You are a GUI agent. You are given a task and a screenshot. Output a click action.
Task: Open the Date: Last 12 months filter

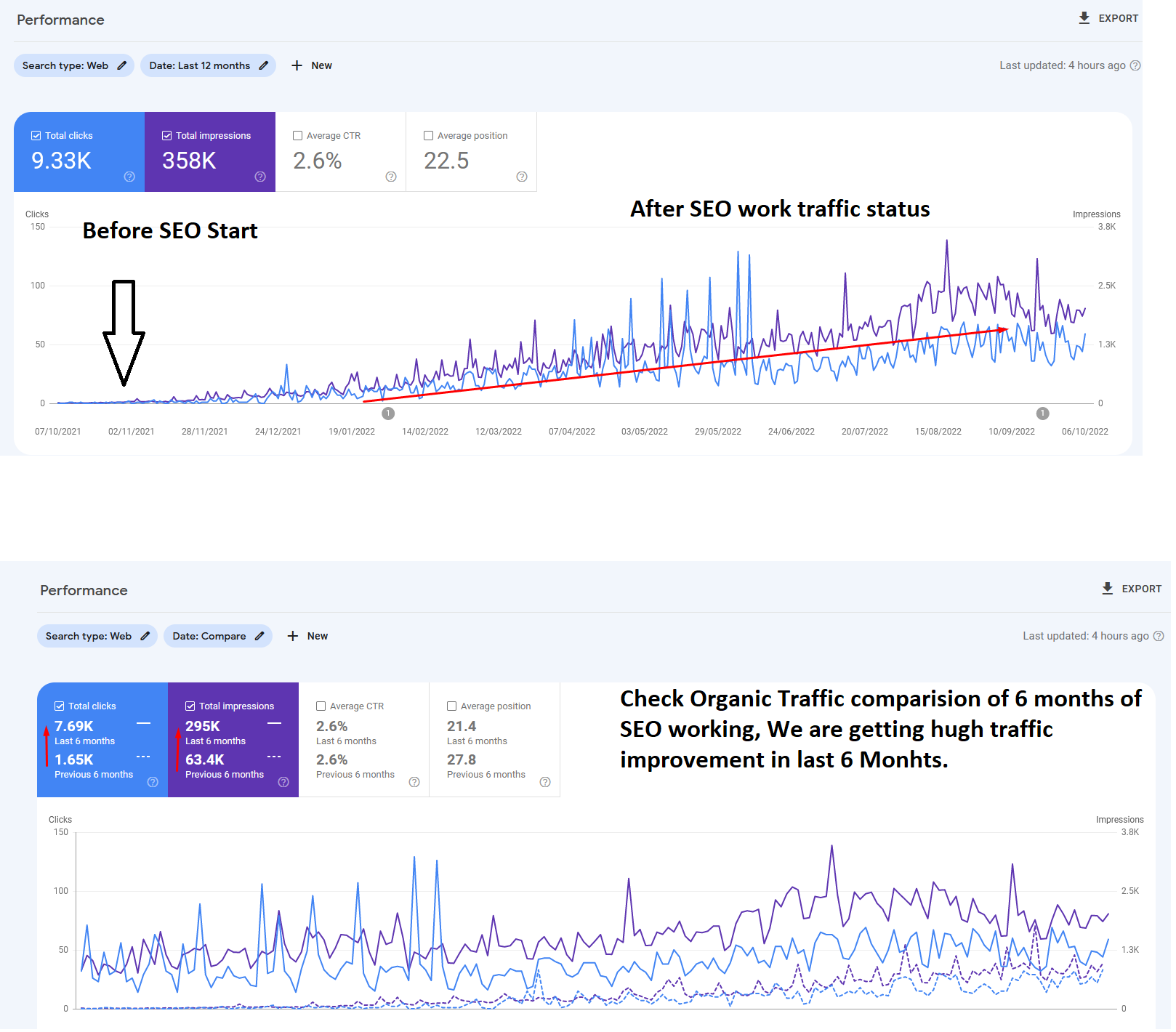click(x=208, y=65)
